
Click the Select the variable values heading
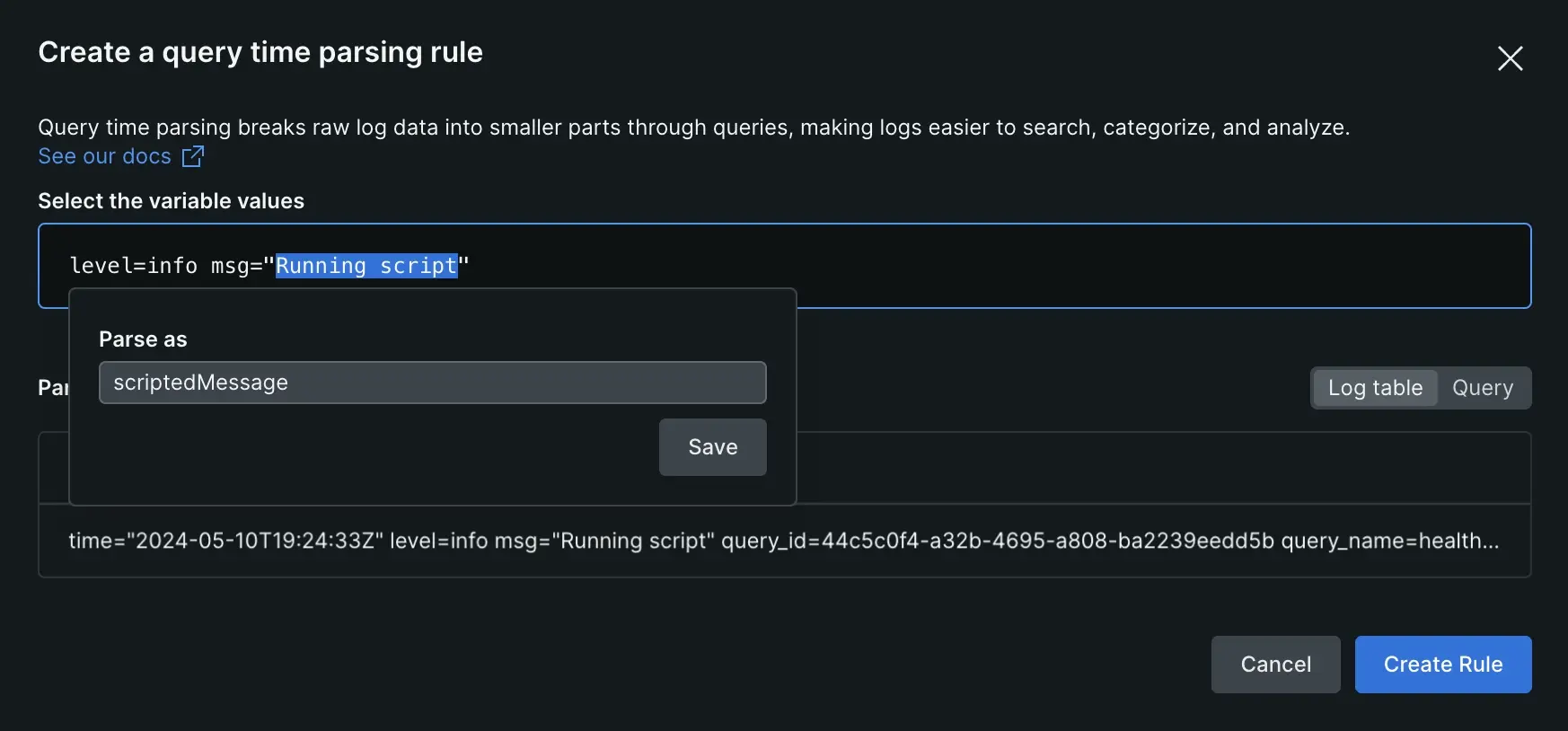tap(171, 201)
